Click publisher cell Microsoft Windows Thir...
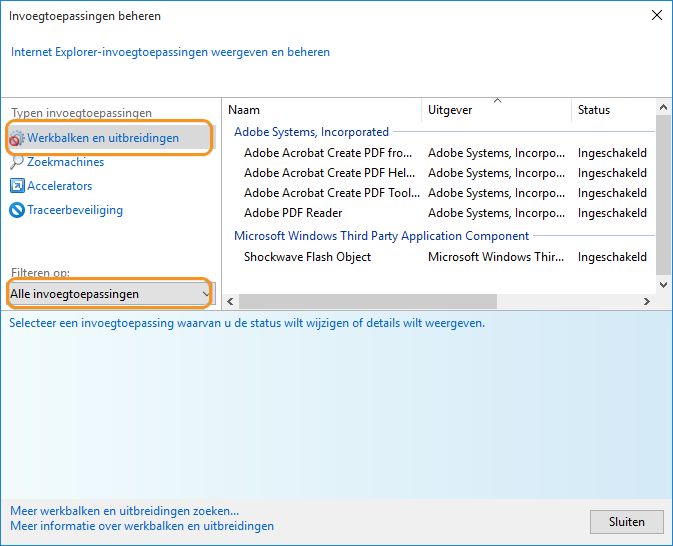 496,257
